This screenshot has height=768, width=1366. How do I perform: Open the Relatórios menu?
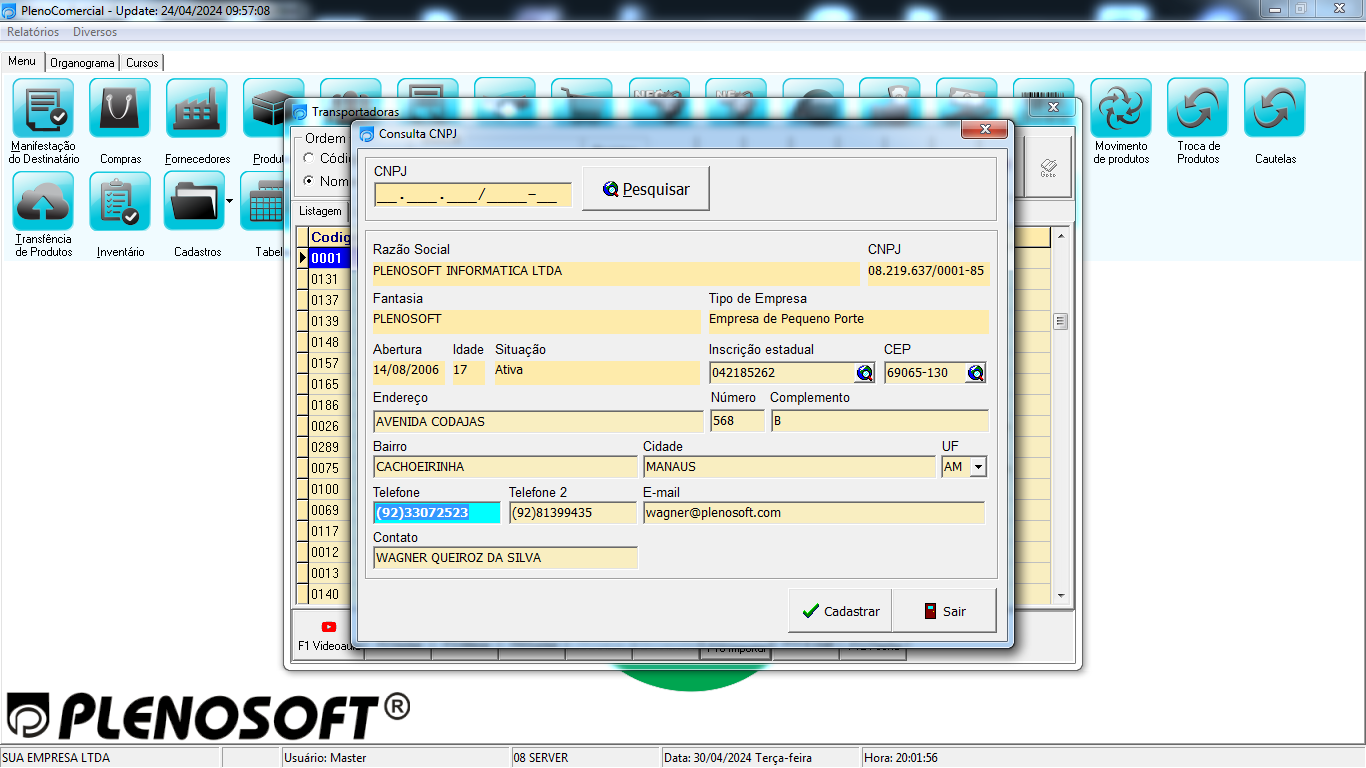pos(33,32)
